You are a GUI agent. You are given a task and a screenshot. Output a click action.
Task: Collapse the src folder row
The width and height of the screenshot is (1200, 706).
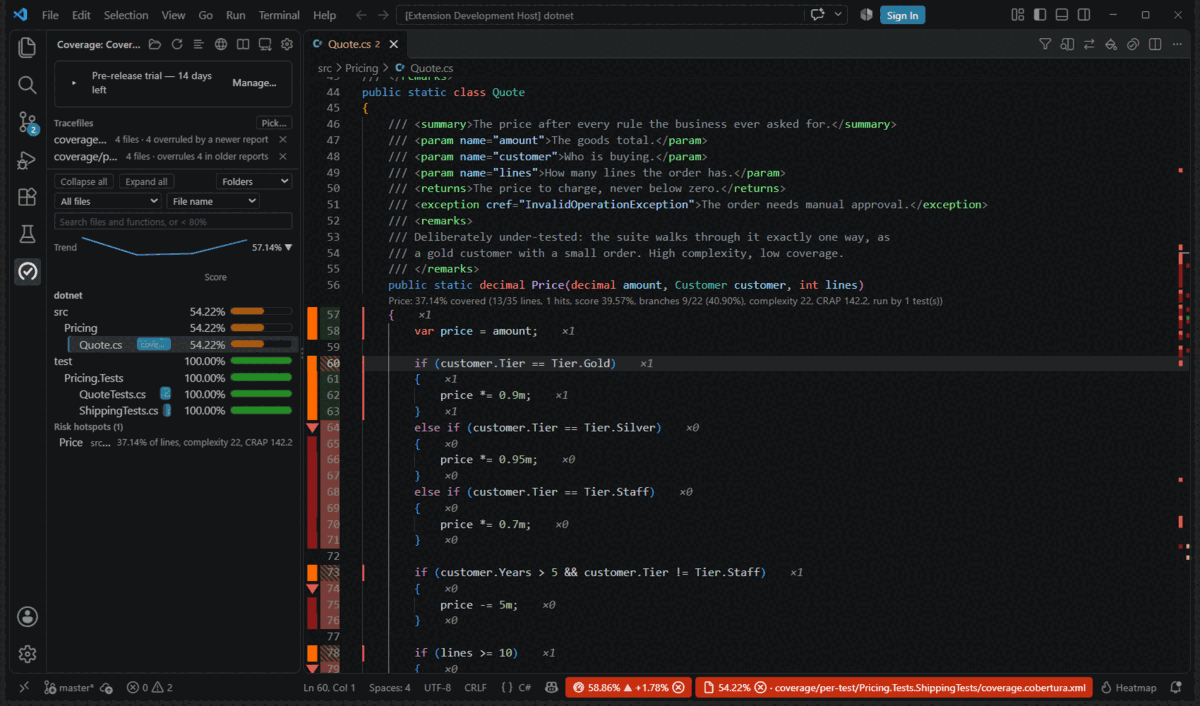(173, 312)
